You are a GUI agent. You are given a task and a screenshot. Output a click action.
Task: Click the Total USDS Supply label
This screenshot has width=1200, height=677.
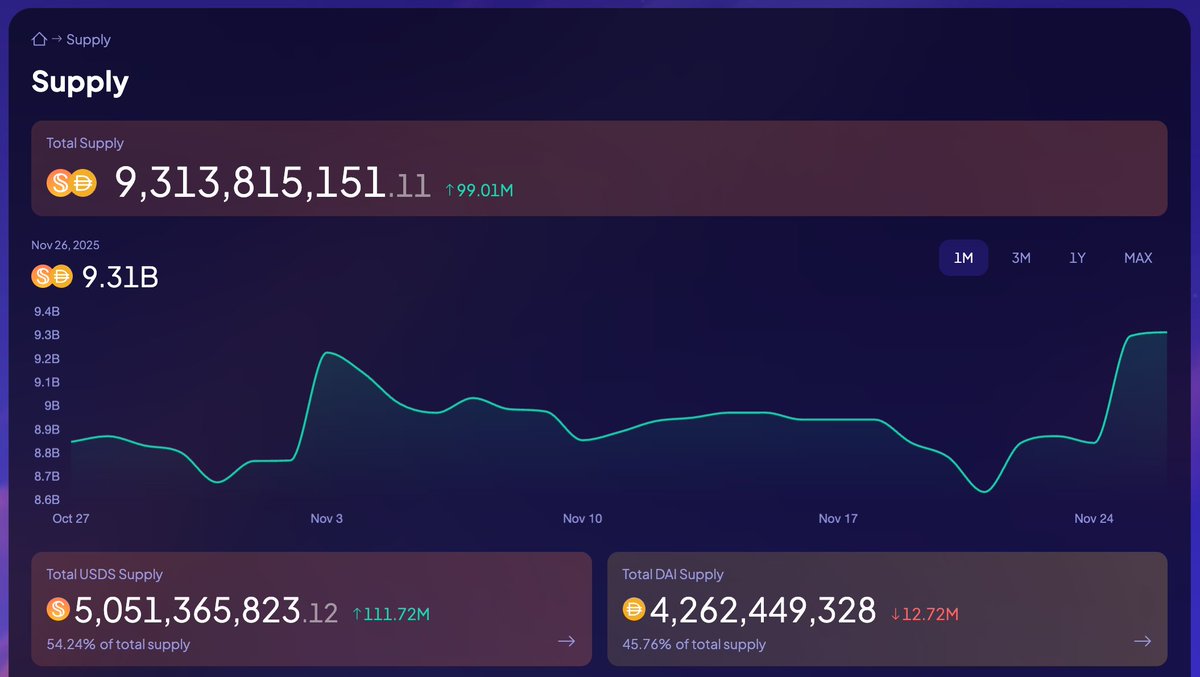click(104, 574)
